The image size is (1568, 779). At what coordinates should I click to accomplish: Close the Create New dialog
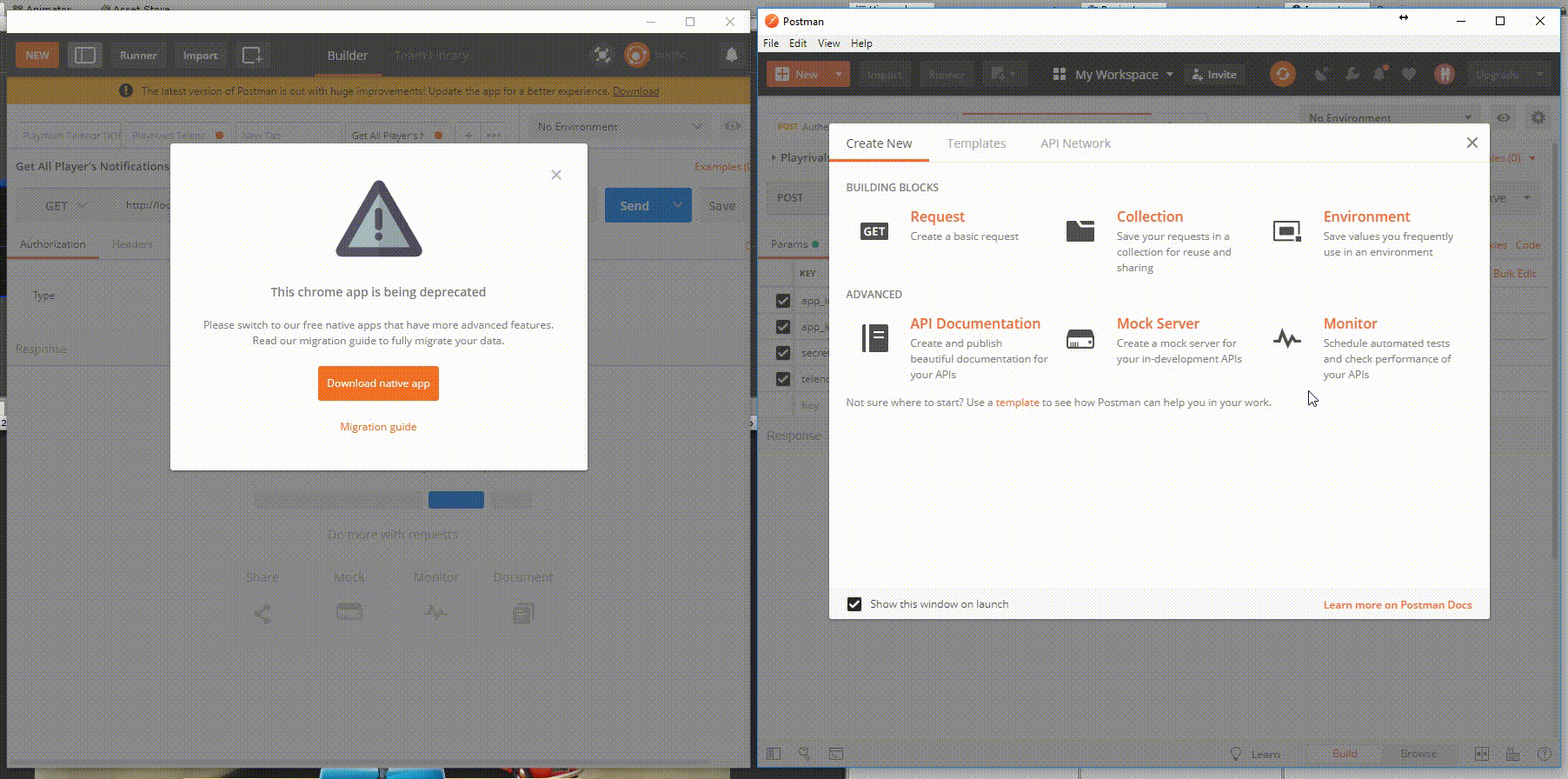pos(1472,143)
